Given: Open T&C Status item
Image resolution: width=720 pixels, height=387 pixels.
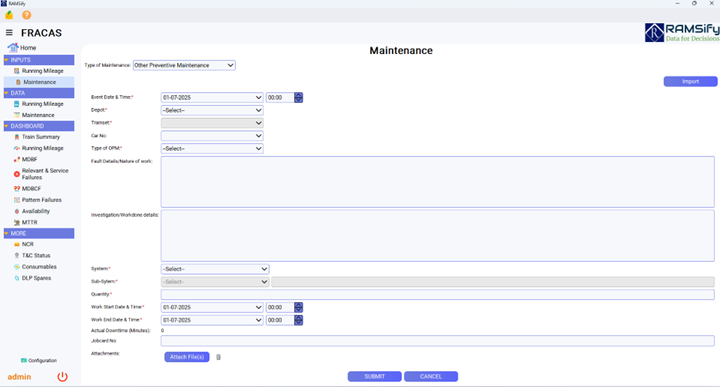Looking at the screenshot, I should tap(32, 255).
